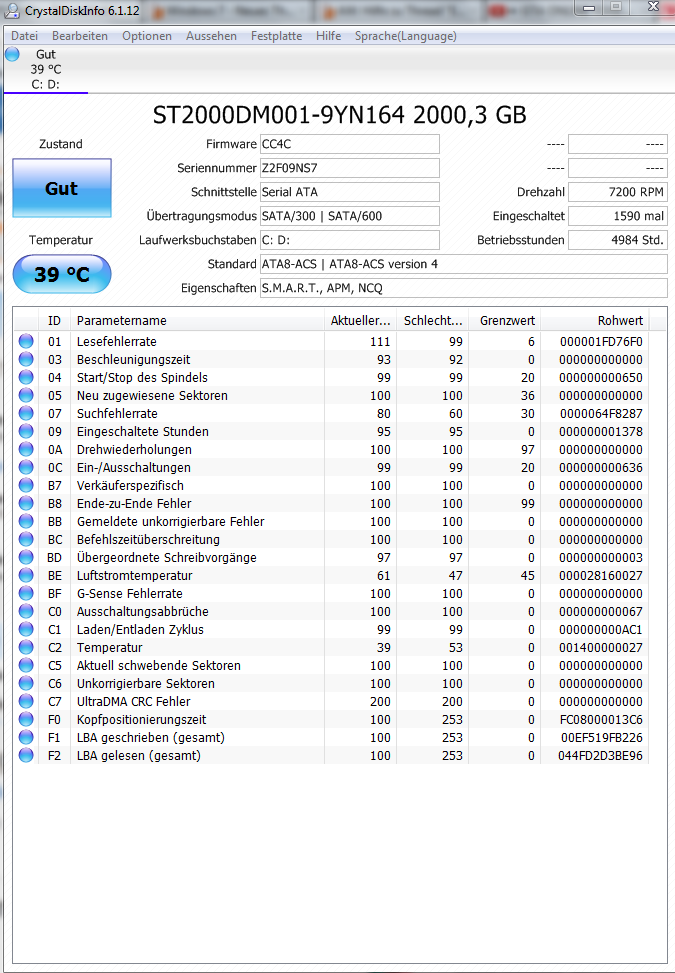Click the 39 °C temperature button

[x=62, y=274]
